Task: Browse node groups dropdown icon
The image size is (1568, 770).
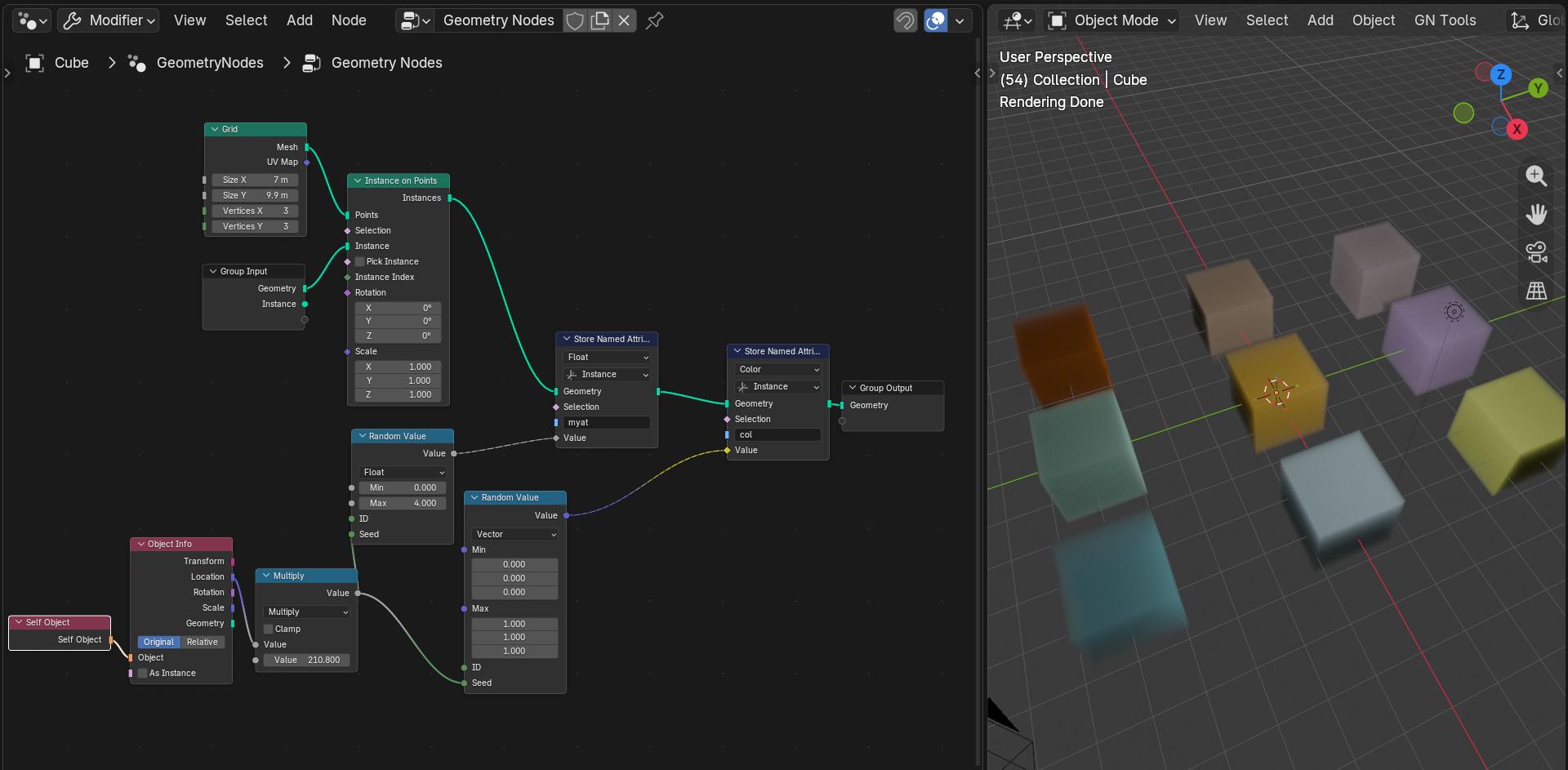Action: 415,20
